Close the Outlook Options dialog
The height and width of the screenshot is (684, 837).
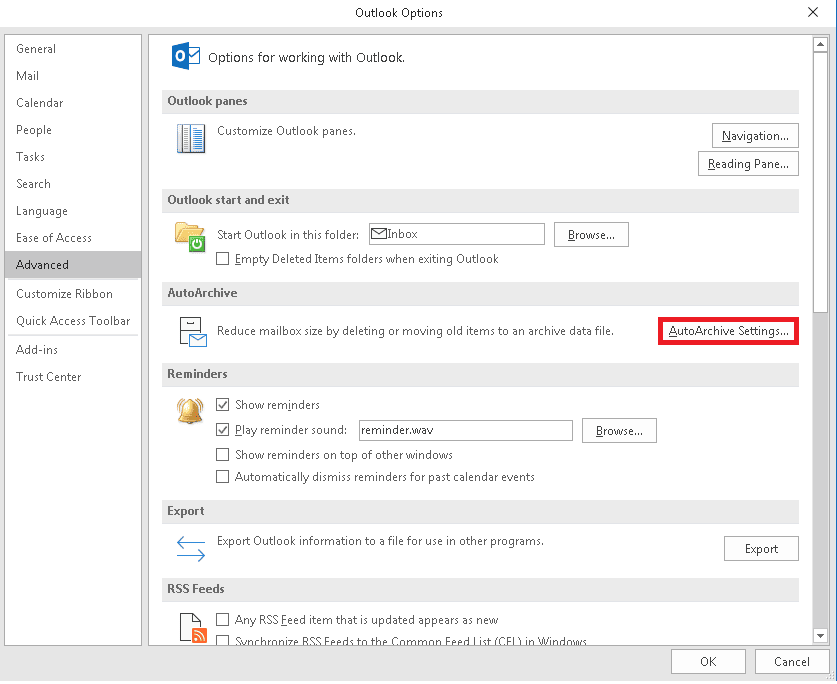[x=813, y=12]
